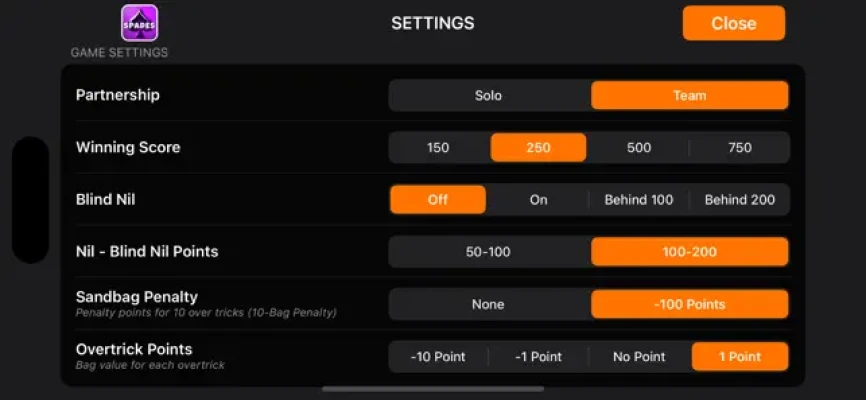866x400 pixels.
Task: Set winning score to 500
Action: [639, 148]
